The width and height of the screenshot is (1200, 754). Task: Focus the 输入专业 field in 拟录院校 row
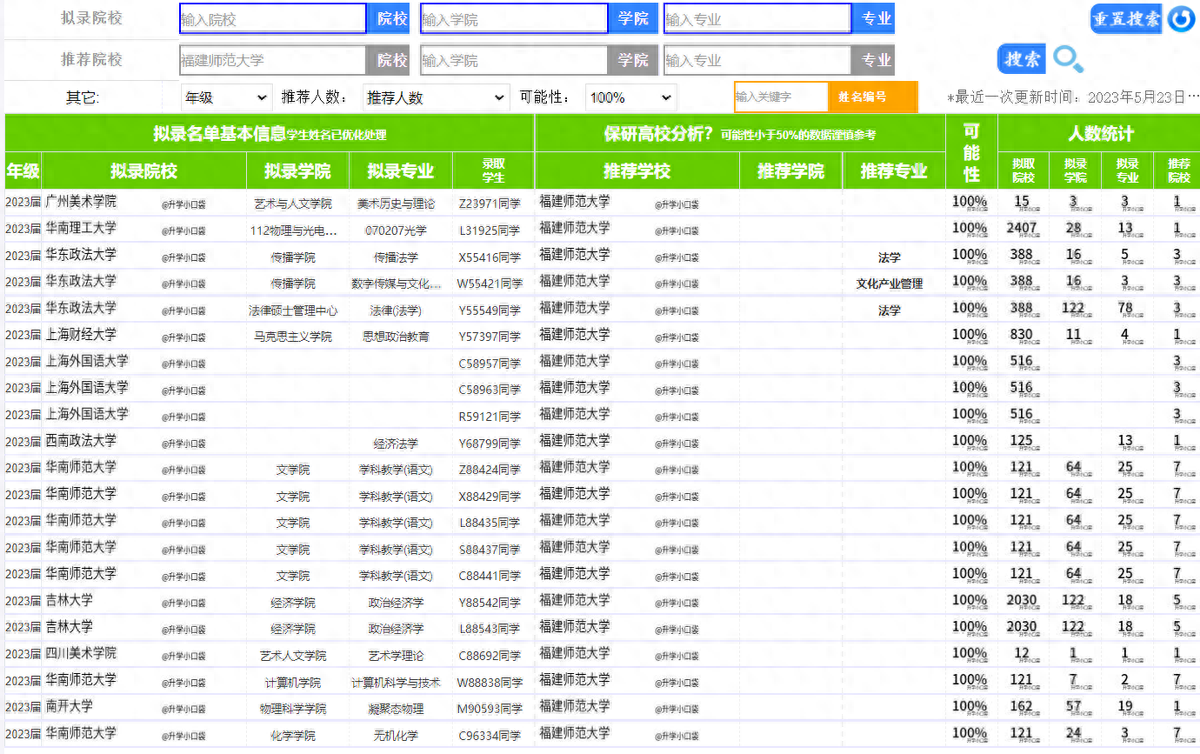(757, 19)
